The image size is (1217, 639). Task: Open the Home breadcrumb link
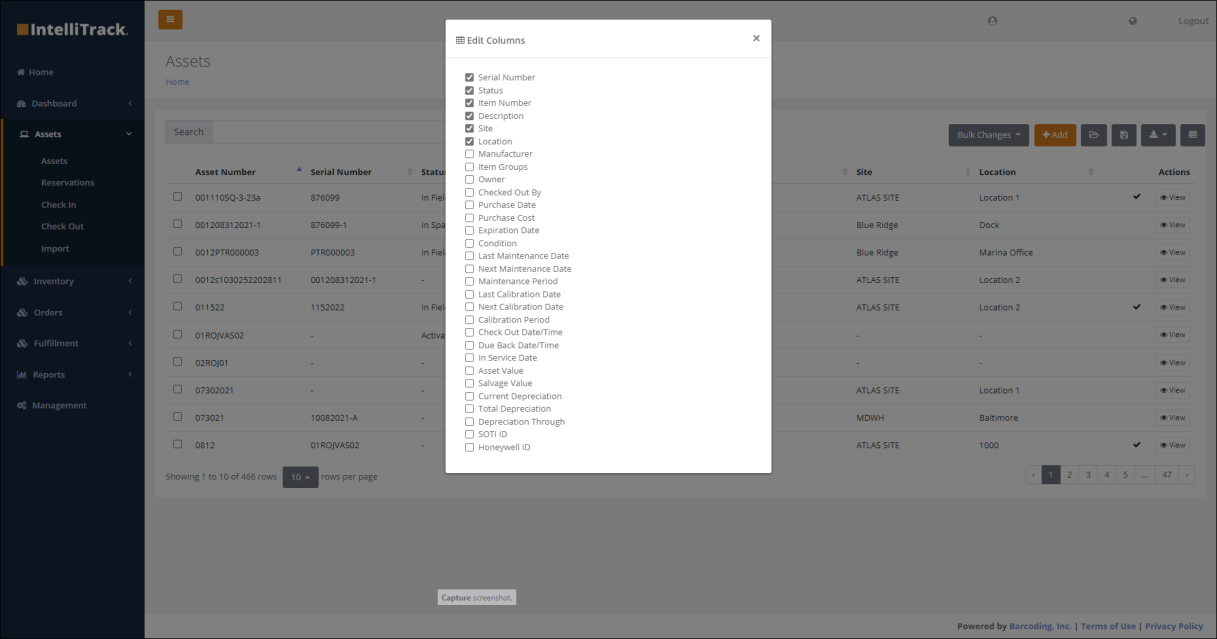(x=177, y=82)
